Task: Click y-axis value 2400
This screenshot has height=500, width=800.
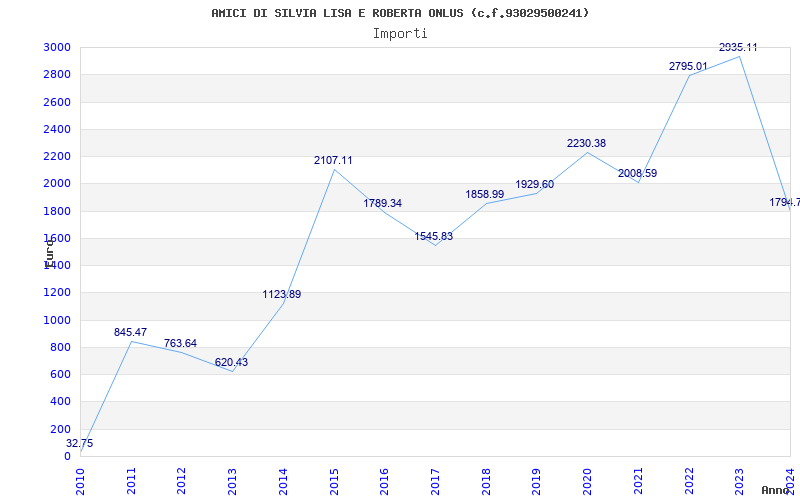Action: pyautogui.click(x=57, y=129)
